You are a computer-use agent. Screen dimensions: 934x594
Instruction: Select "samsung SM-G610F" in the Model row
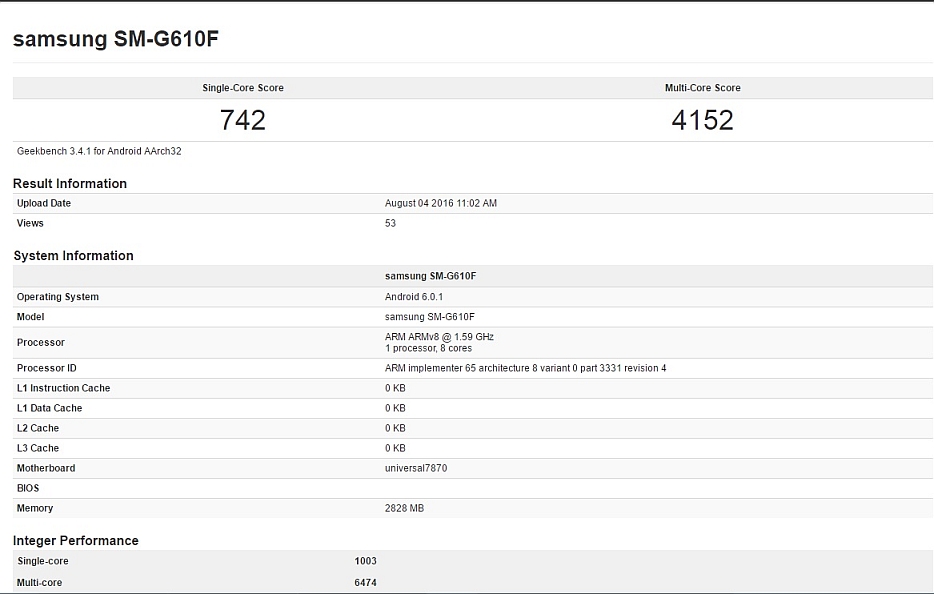pos(429,317)
